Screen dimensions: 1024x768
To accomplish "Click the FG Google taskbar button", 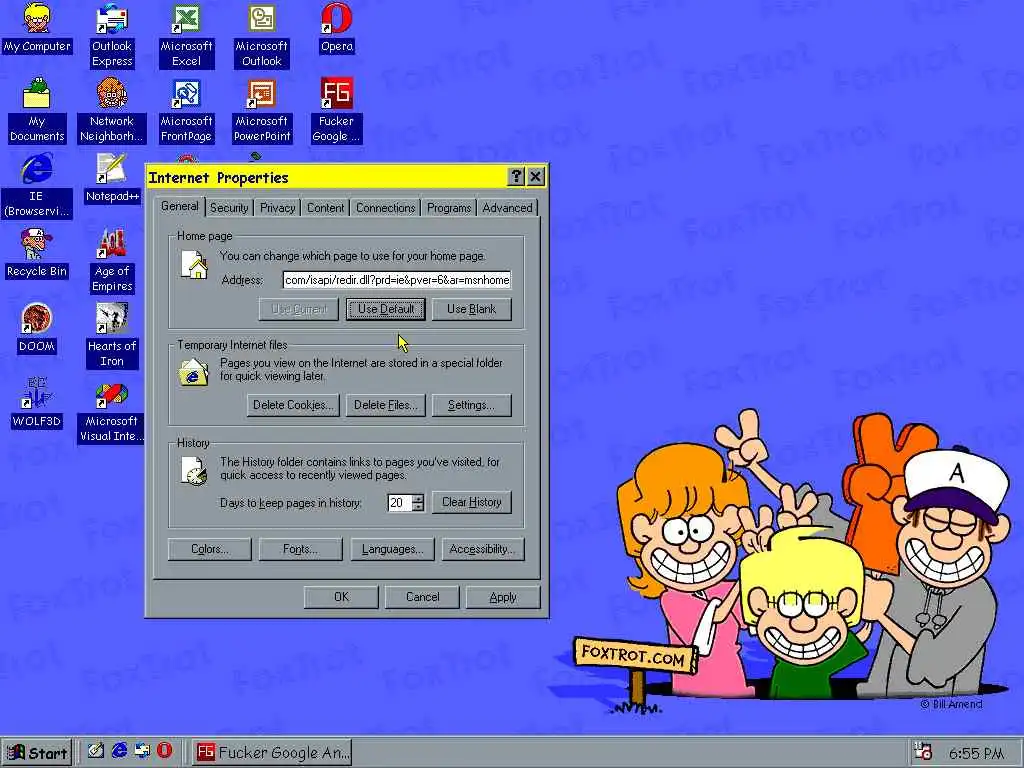I will 273,752.
